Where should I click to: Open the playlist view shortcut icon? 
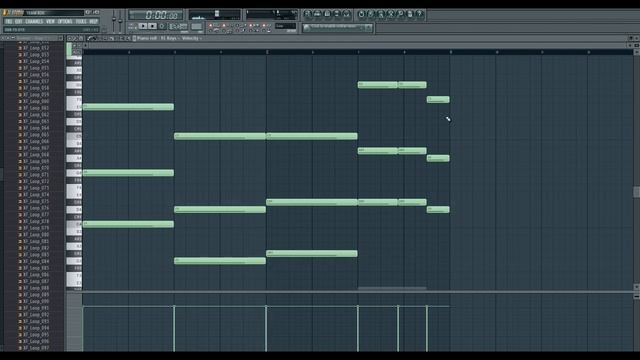click(307, 14)
